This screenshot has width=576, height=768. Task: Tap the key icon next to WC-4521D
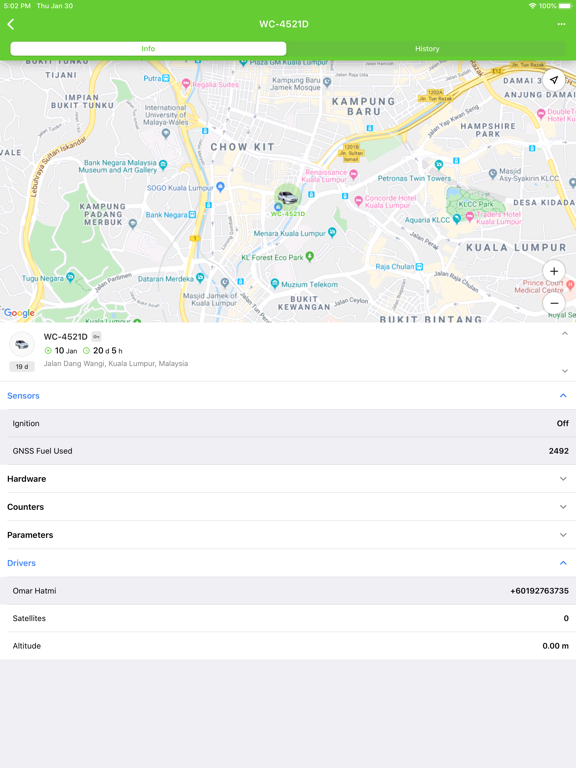click(96, 336)
